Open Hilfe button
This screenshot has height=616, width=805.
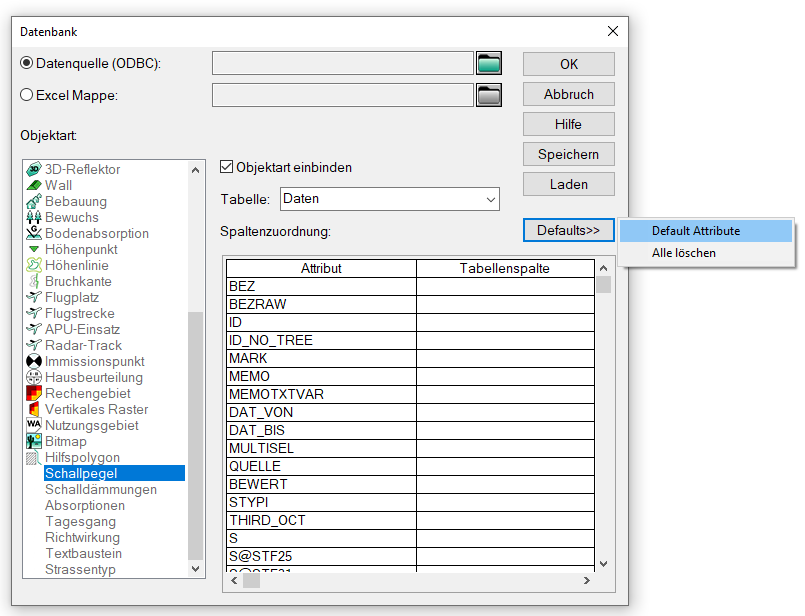[568, 124]
